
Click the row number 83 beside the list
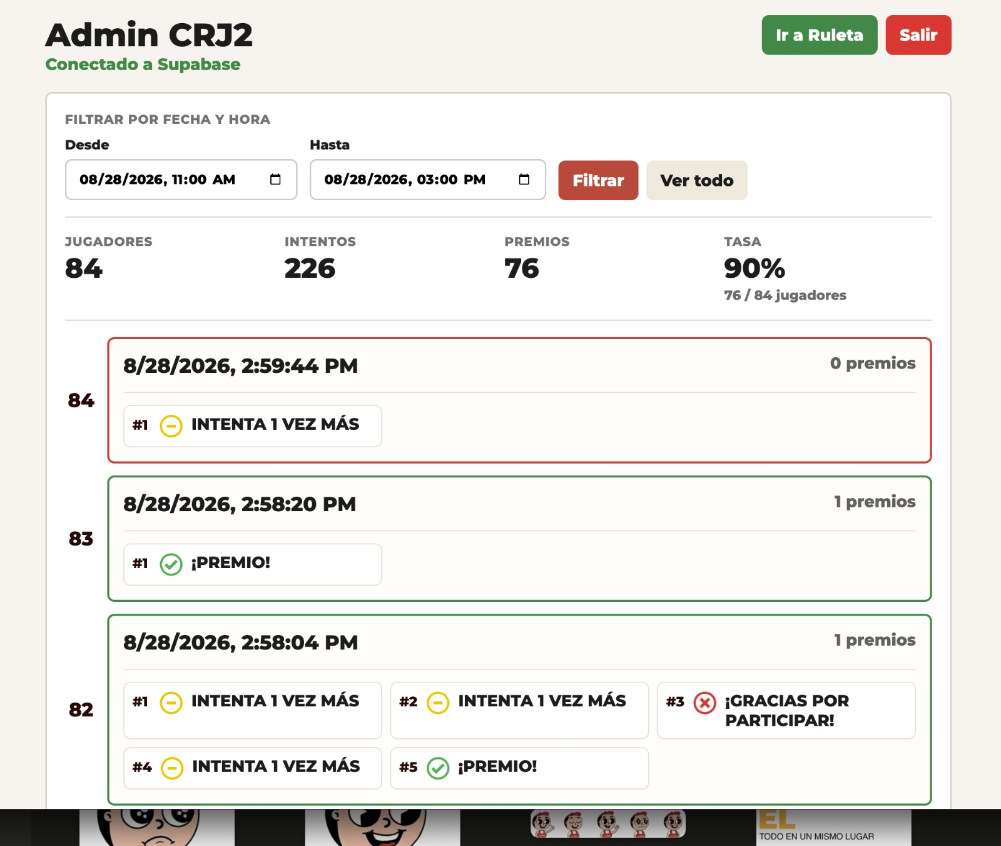pyautogui.click(x=81, y=539)
